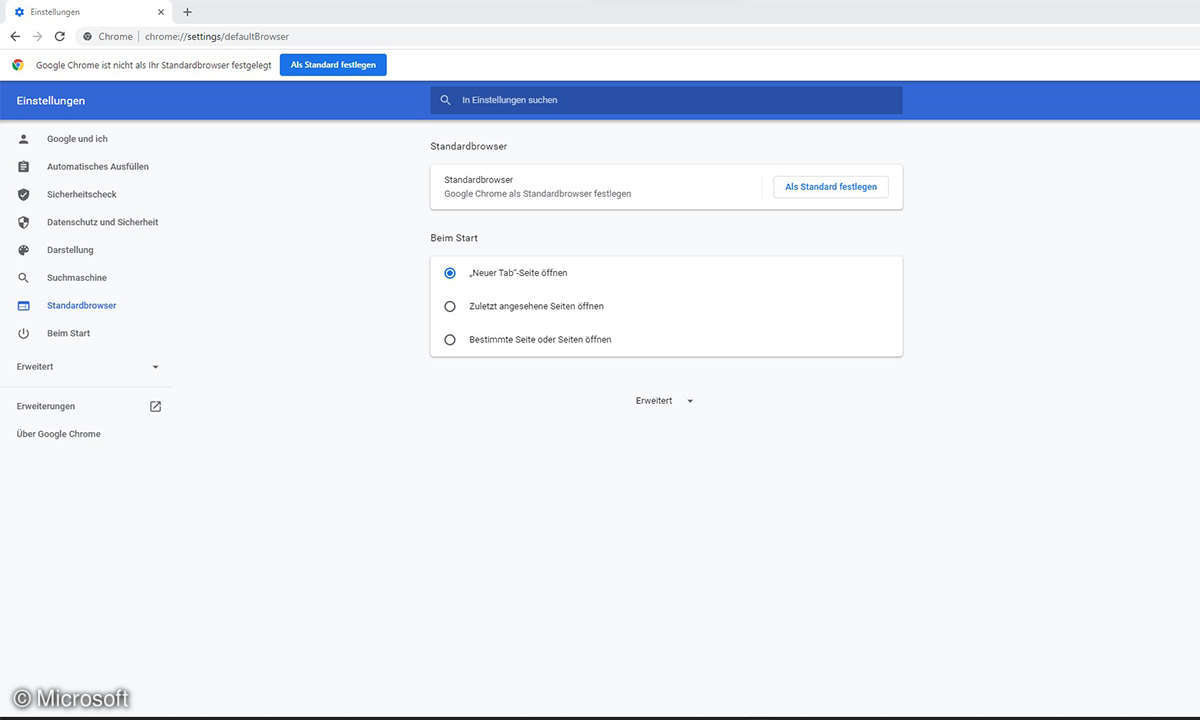Screen dimensions: 1200x720
Task: Click the In Einstellungen suchen search field
Action: pos(666,100)
